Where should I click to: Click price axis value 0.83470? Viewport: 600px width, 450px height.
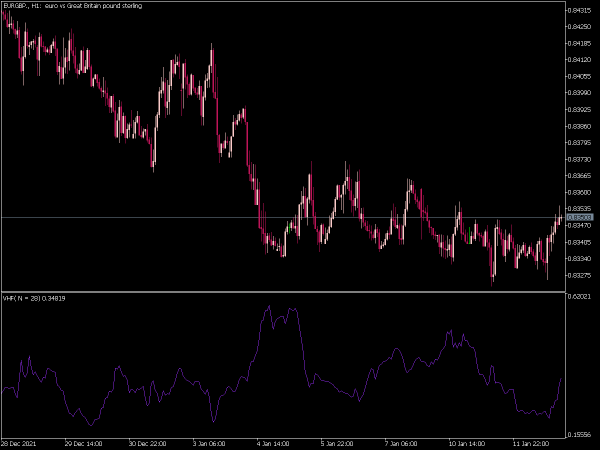coord(579,226)
